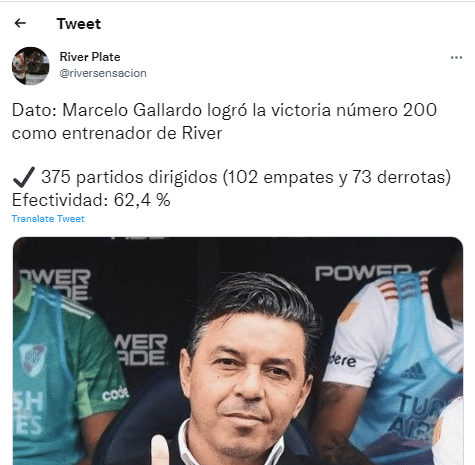Image resolution: width=475 pixels, height=465 pixels.
Task: Open the @riversensacion handle
Action: pyautogui.click(x=103, y=73)
